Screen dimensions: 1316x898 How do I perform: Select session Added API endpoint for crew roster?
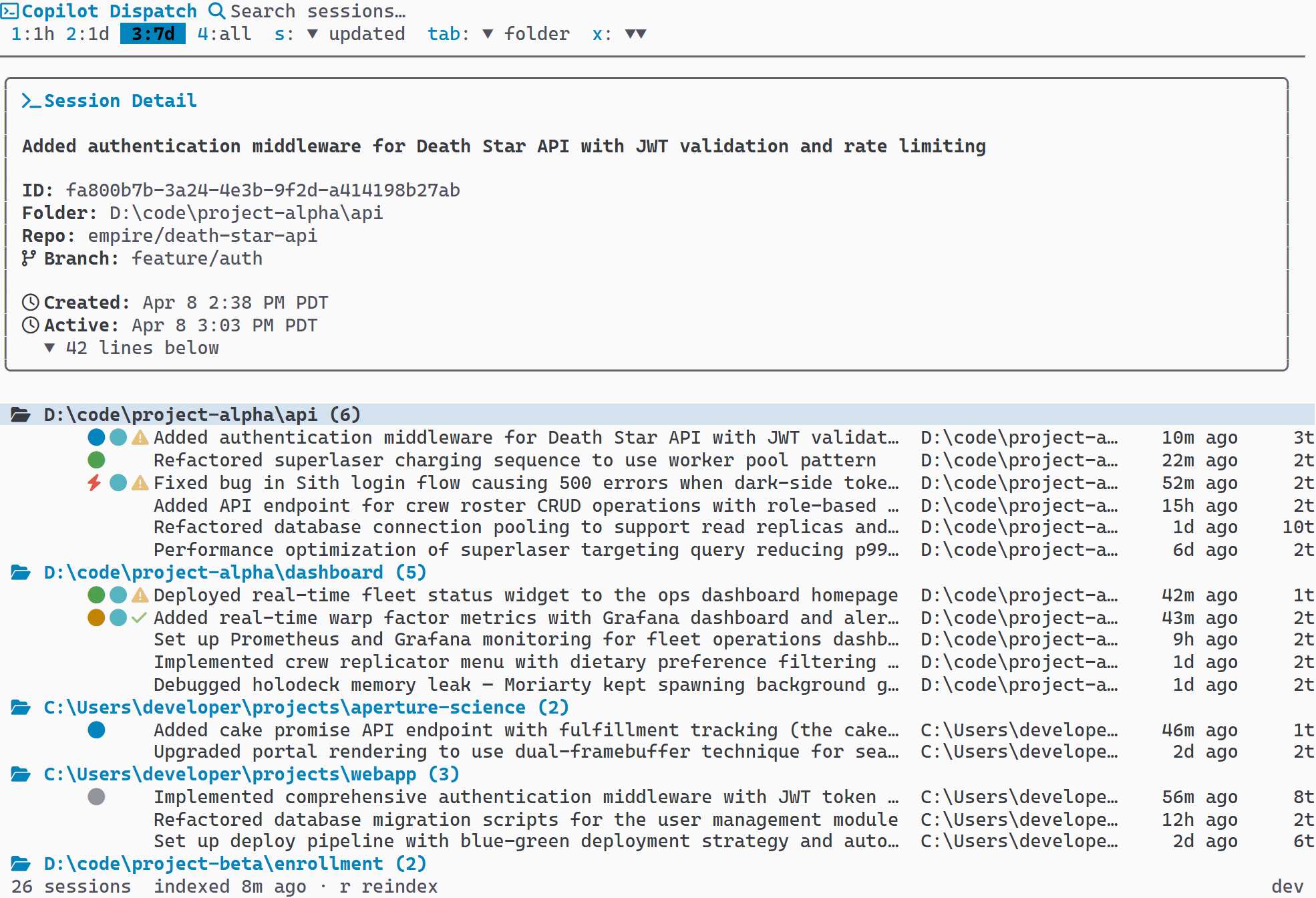(657, 506)
